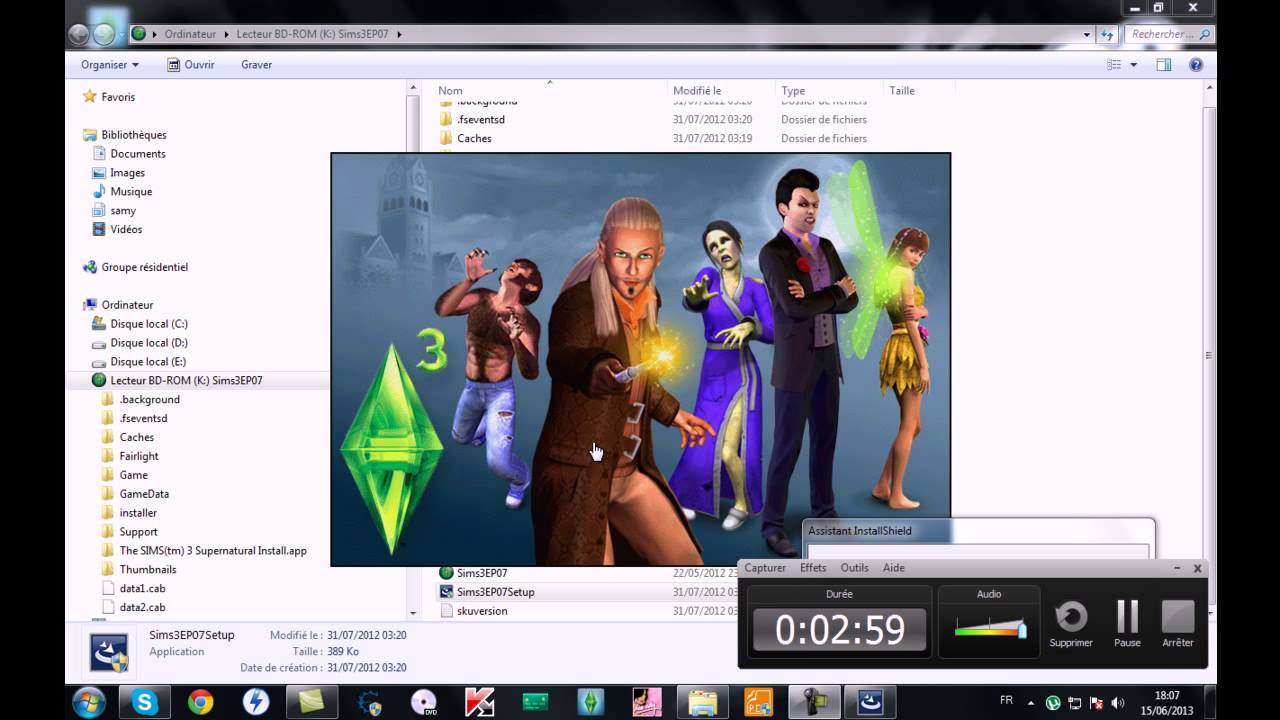The image size is (1280, 720).
Task: Open the GameData folder in tree
Action: 144,494
